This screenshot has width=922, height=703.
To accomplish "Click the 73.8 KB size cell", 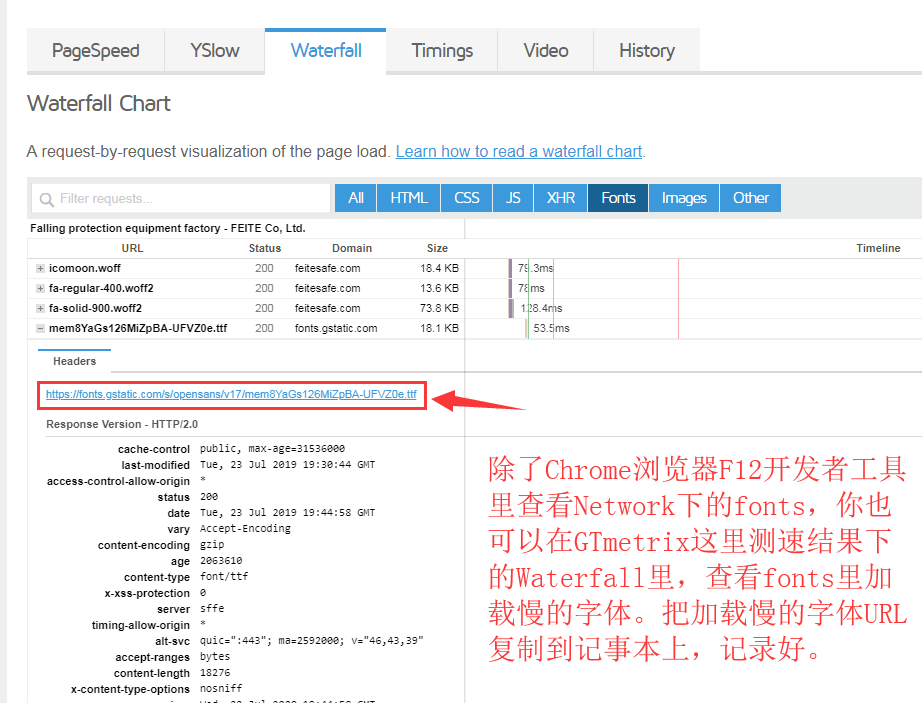I will pos(439,309).
